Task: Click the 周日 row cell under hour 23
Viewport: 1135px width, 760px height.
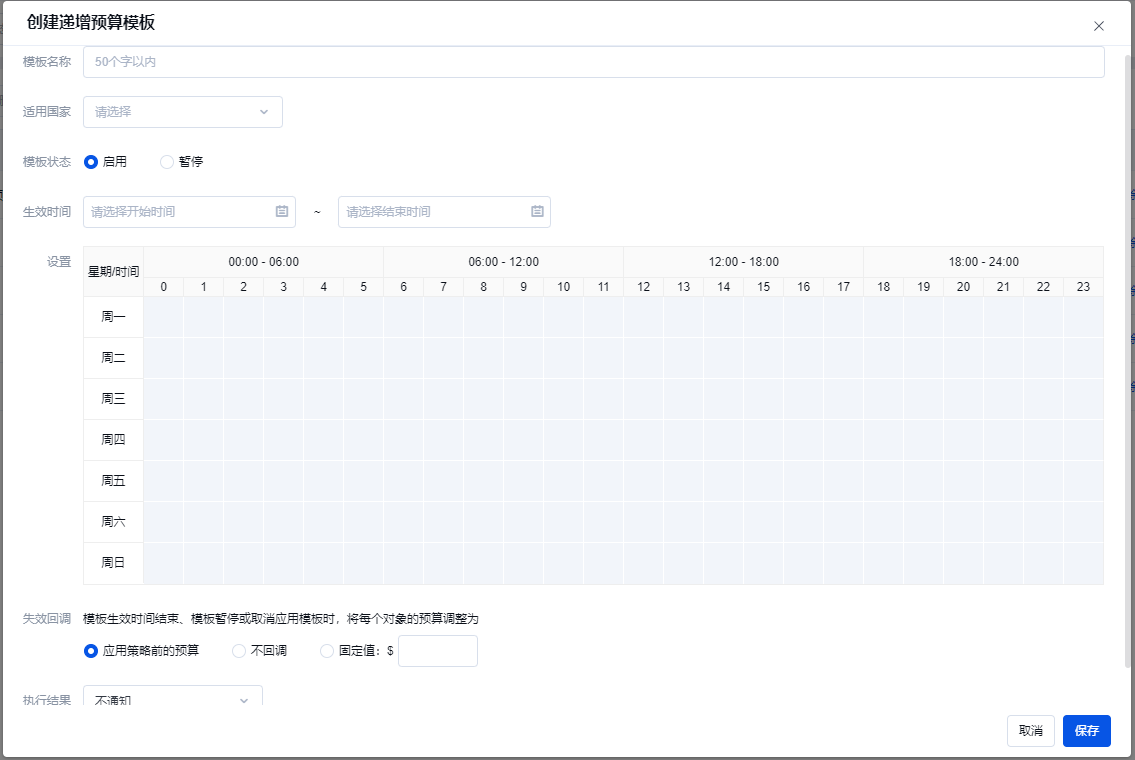Action: [1083, 563]
